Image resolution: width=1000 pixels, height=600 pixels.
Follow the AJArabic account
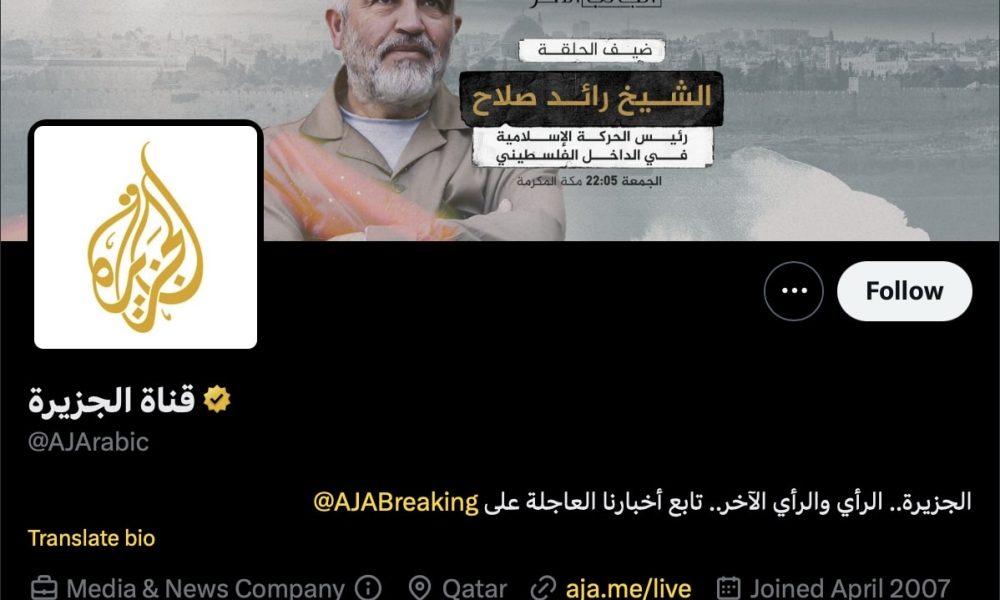pyautogui.click(x=904, y=291)
